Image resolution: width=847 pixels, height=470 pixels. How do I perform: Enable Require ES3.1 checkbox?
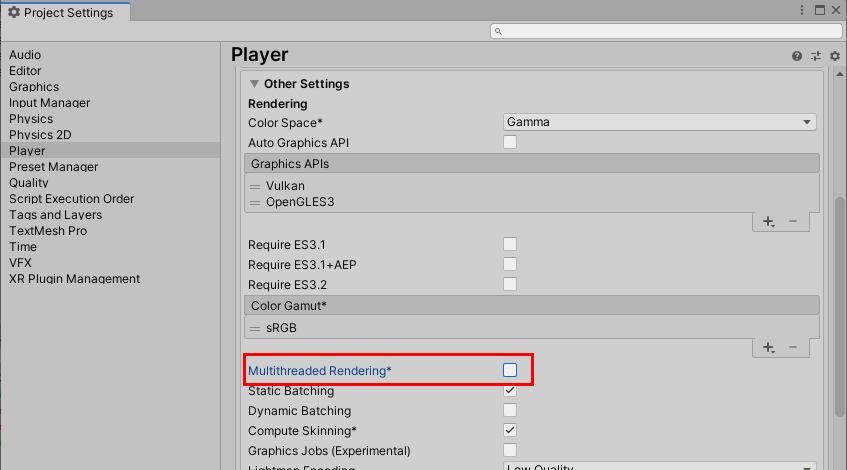[x=510, y=244]
